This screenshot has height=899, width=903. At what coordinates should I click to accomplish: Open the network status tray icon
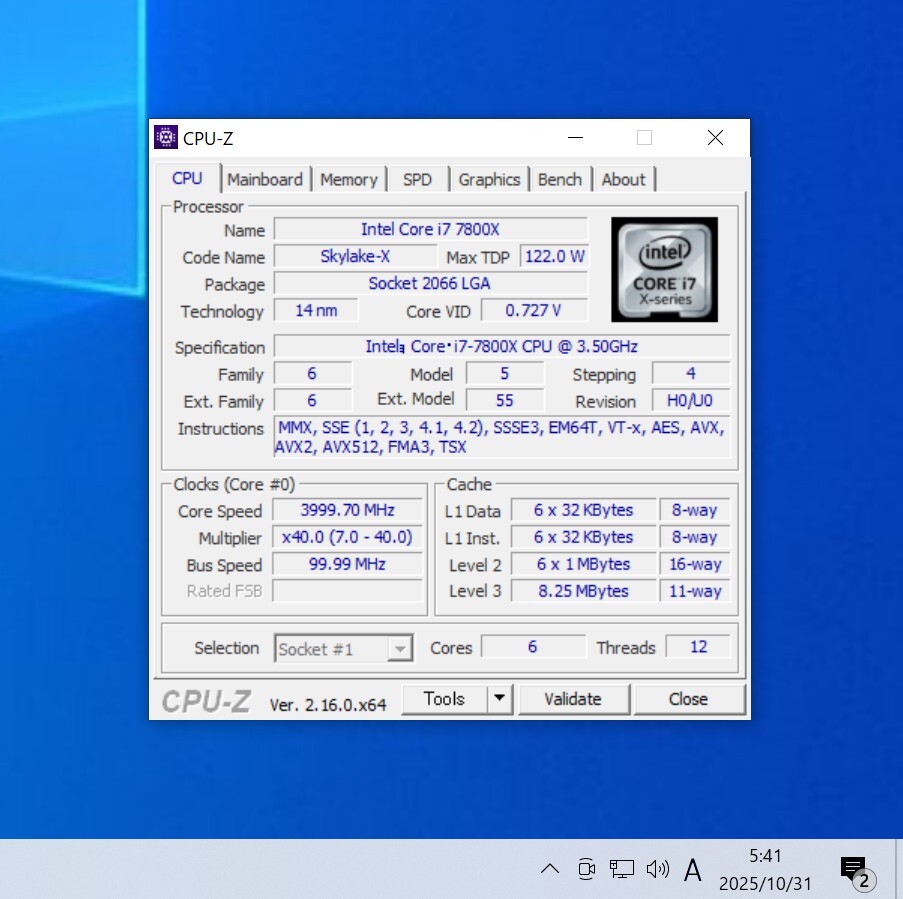[x=621, y=868]
